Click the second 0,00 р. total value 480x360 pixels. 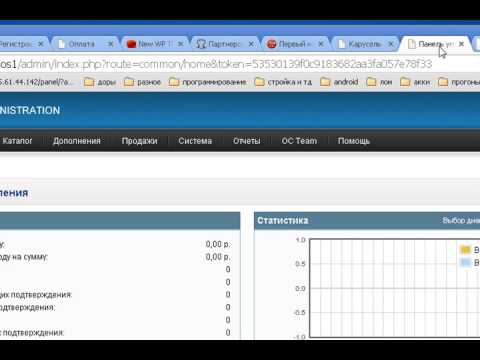click(218, 257)
